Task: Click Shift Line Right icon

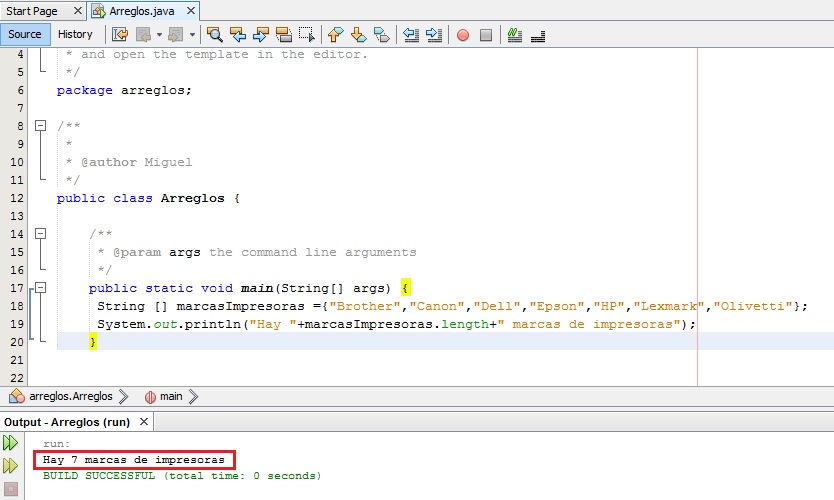Action: tap(434, 35)
